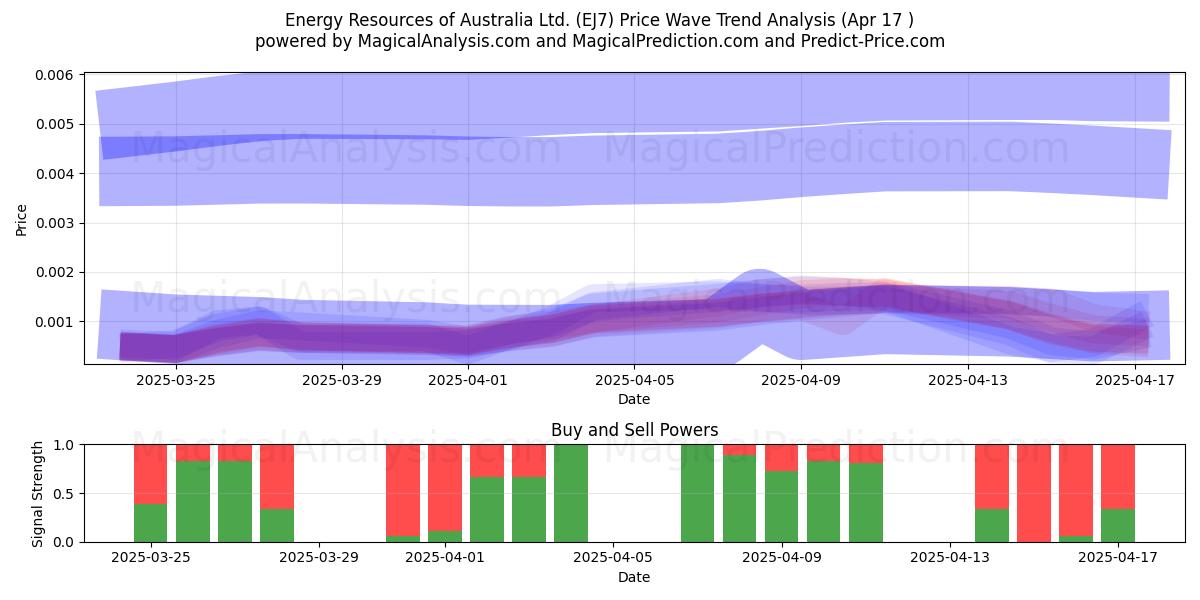Click the 2025-03-25 date tick under the price chart
This screenshot has height=600, width=1200.
pyautogui.click(x=176, y=380)
